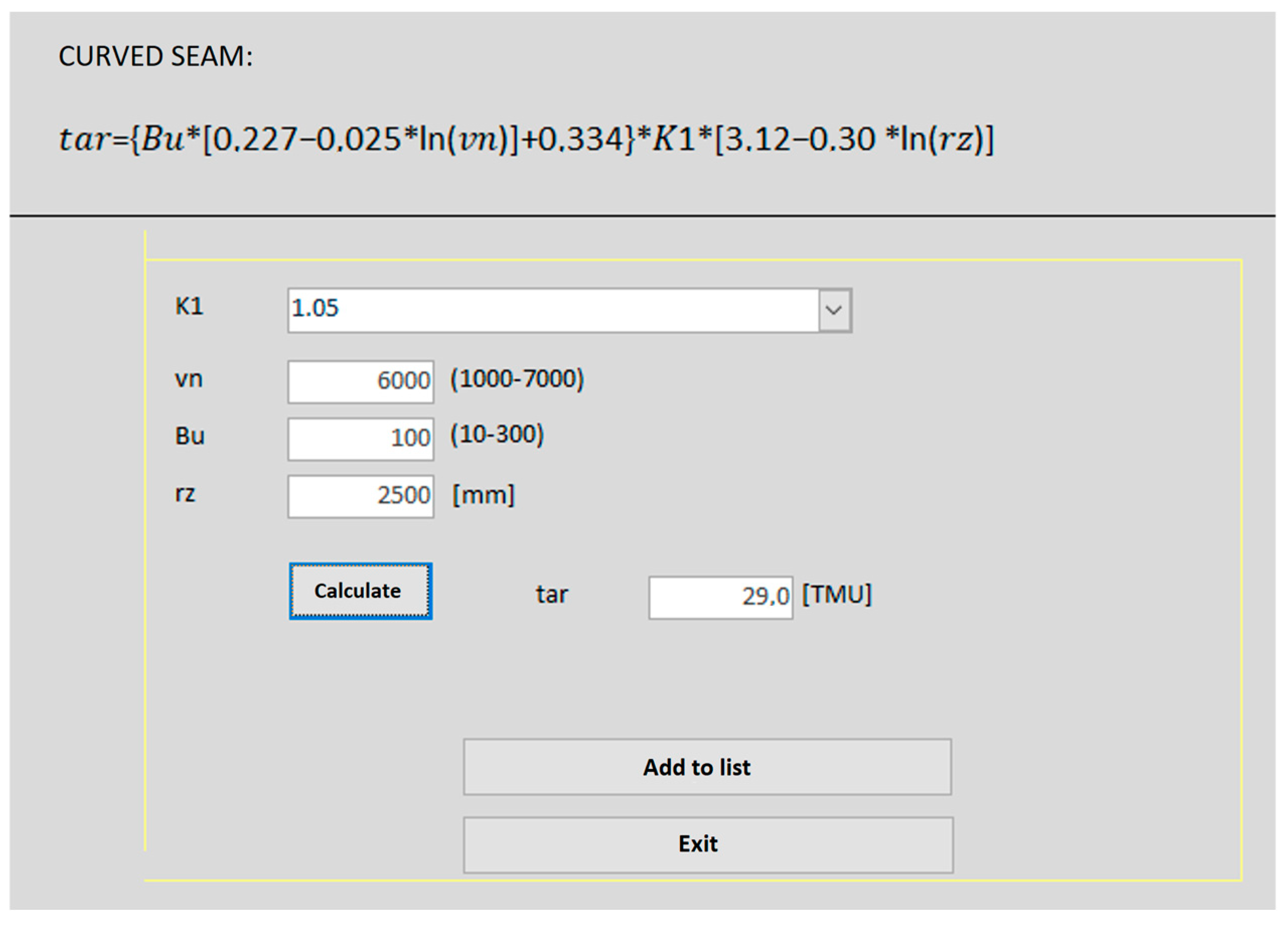
Task: Click the CURVED SEAM heading
Action: click(x=156, y=57)
